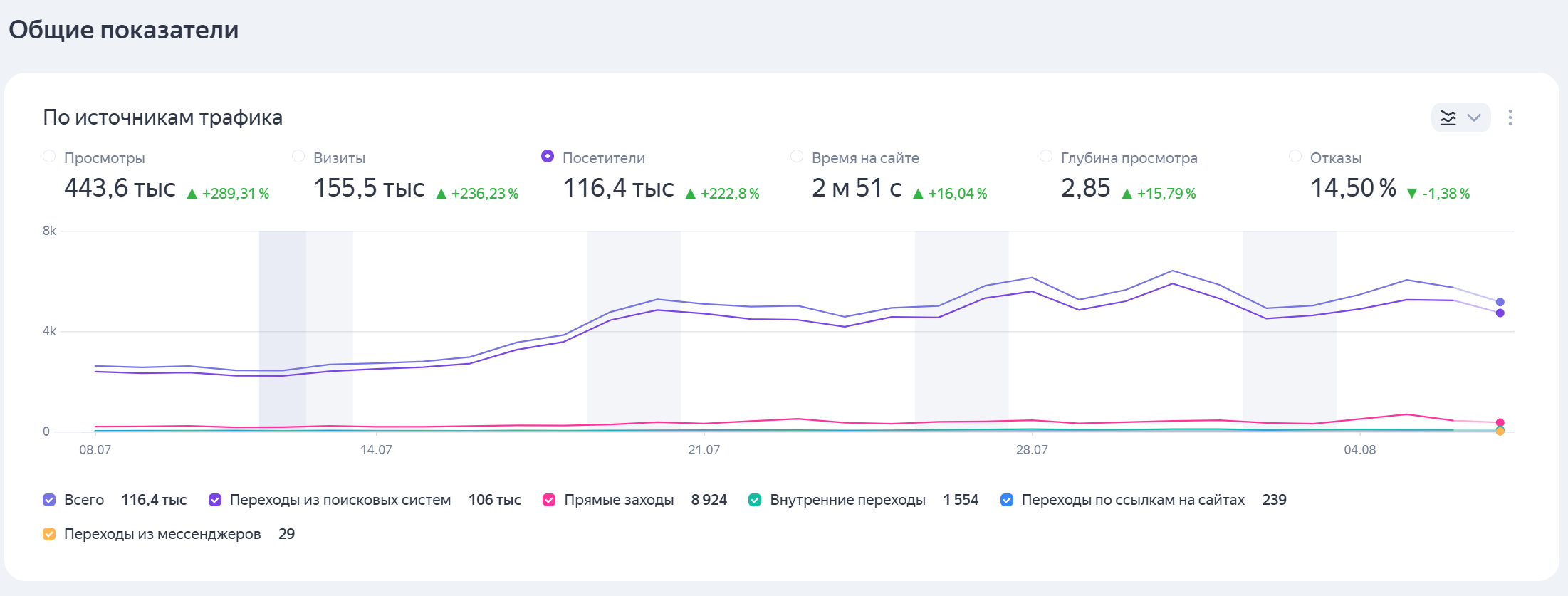Click the purple end point of chart line
The height and width of the screenshot is (596, 1568).
[x=1500, y=313]
